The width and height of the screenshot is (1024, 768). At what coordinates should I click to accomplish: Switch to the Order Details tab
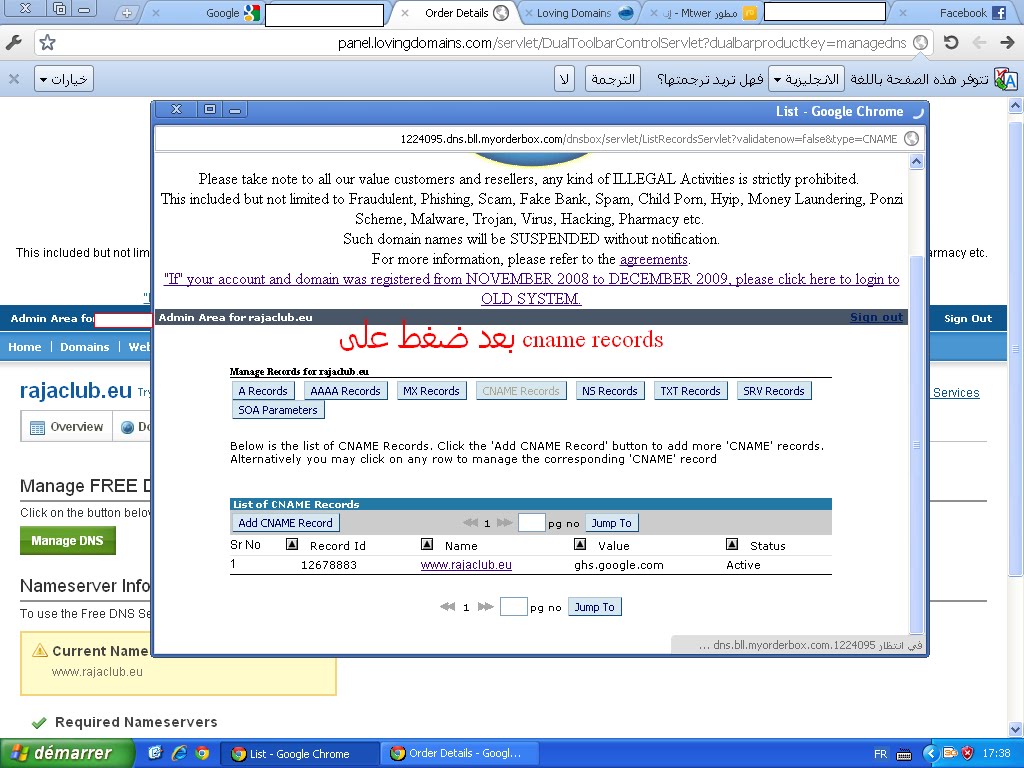click(x=455, y=12)
